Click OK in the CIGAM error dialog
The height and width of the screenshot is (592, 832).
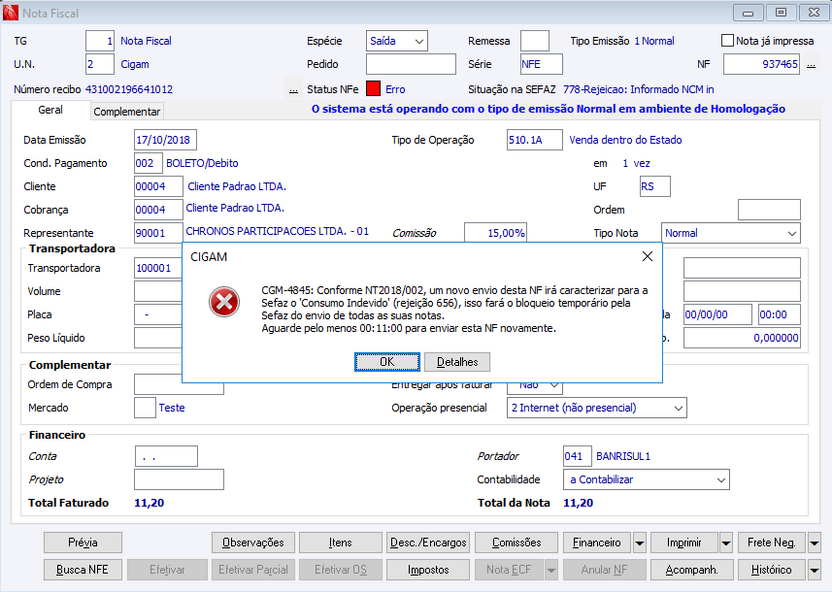[x=387, y=362]
